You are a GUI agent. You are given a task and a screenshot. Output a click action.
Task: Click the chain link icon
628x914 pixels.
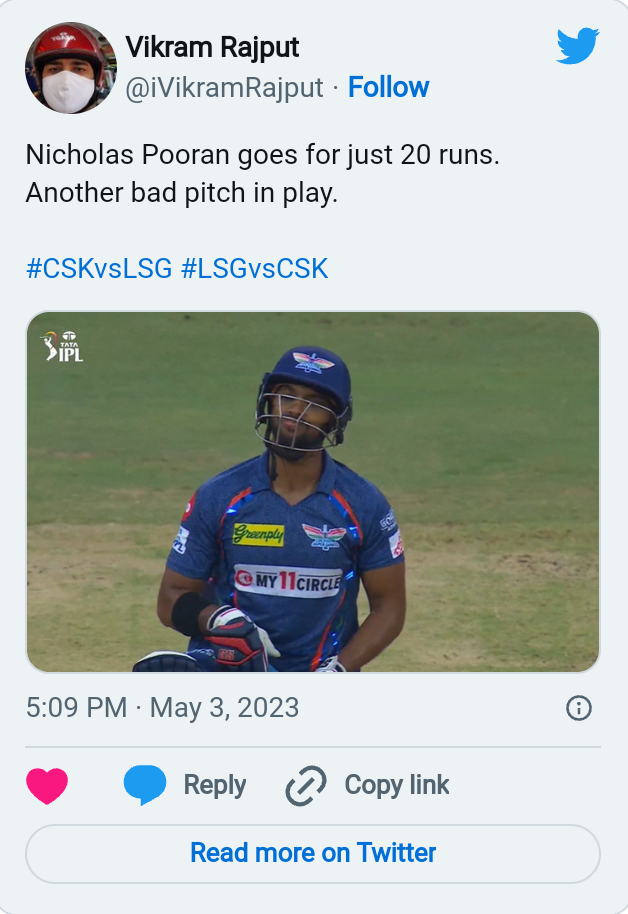click(x=306, y=786)
